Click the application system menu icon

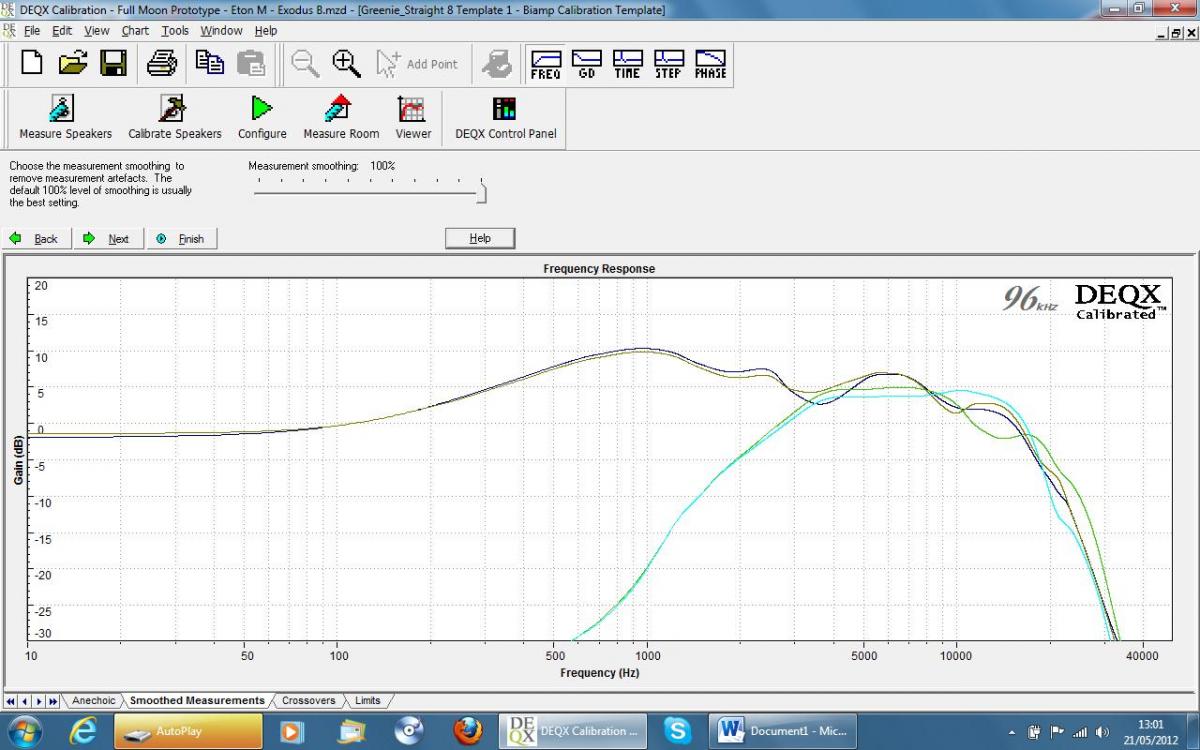click(9, 10)
